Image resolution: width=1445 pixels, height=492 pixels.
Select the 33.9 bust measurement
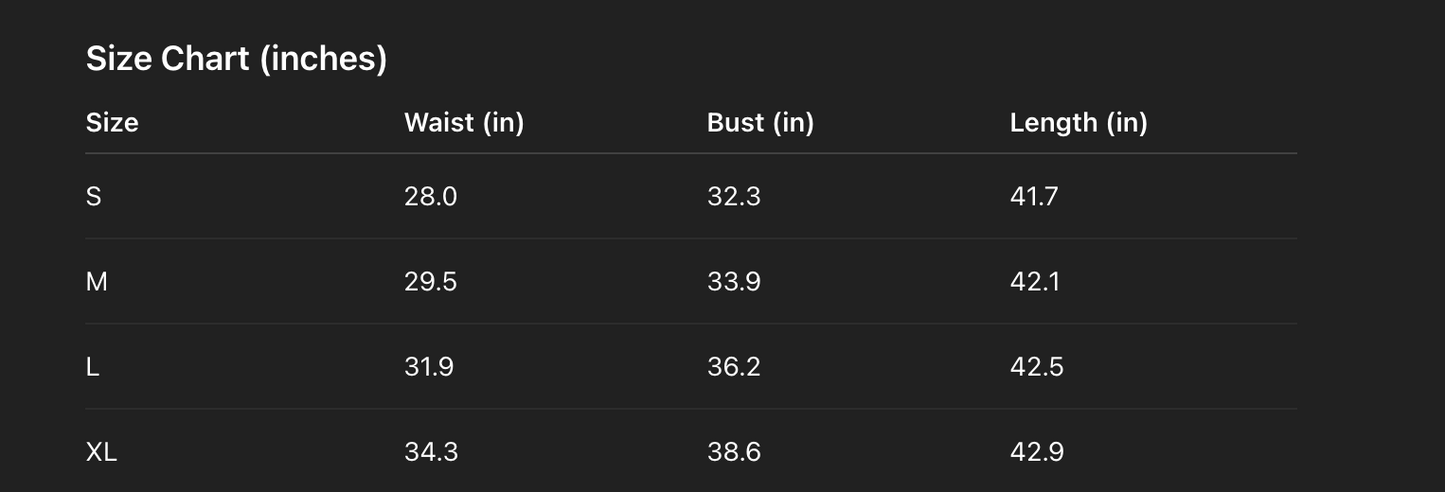733,282
